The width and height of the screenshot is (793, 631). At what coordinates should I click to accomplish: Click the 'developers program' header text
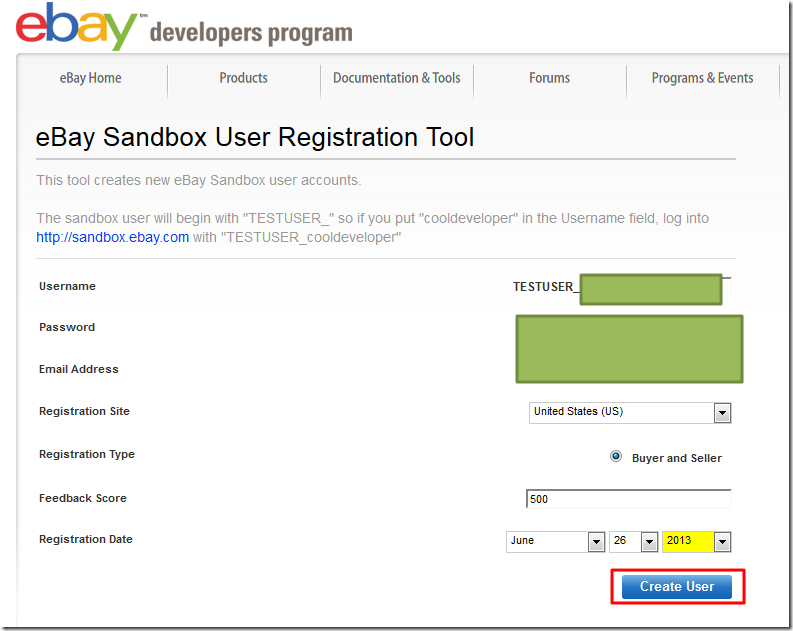point(251,33)
